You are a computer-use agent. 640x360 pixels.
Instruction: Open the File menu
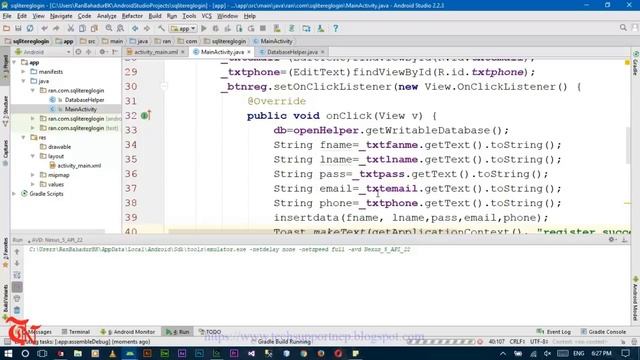7,16
